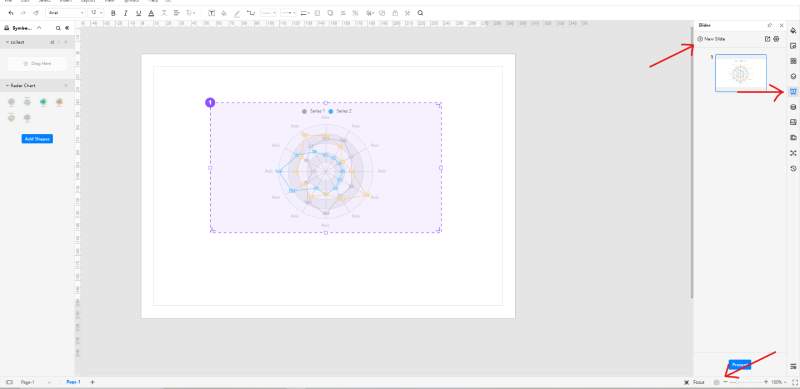This screenshot has width=800, height=389.
Task: Click the export slides icon beside New Slide
Action: [x=767, y=39]
